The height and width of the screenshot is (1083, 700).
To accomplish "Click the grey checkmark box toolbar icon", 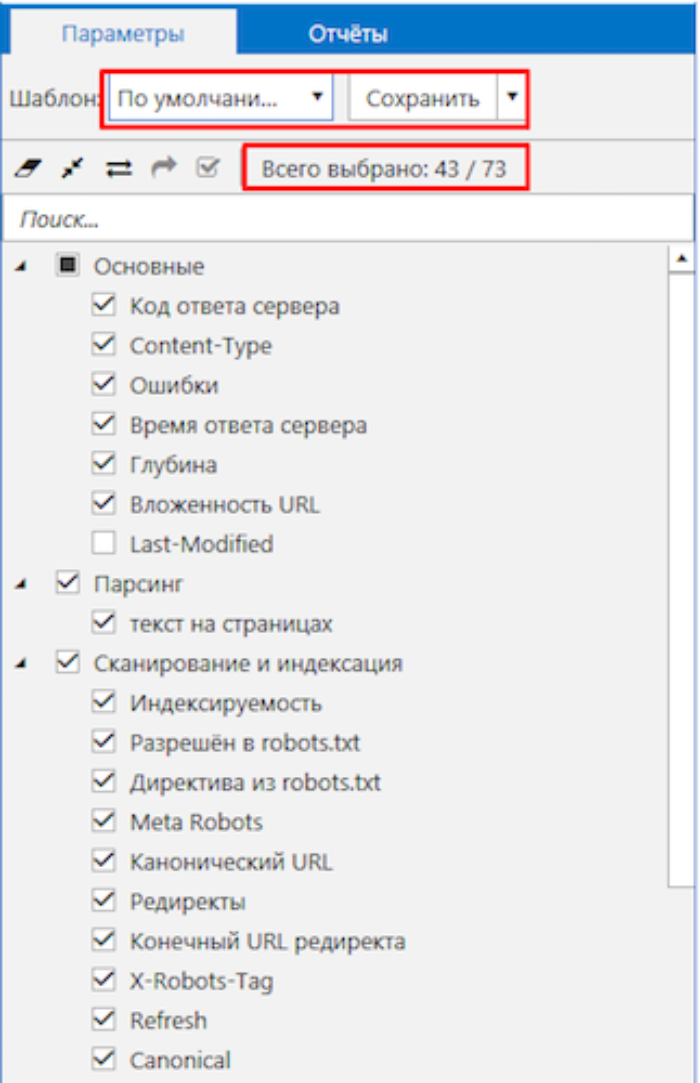I will point(208,168).
